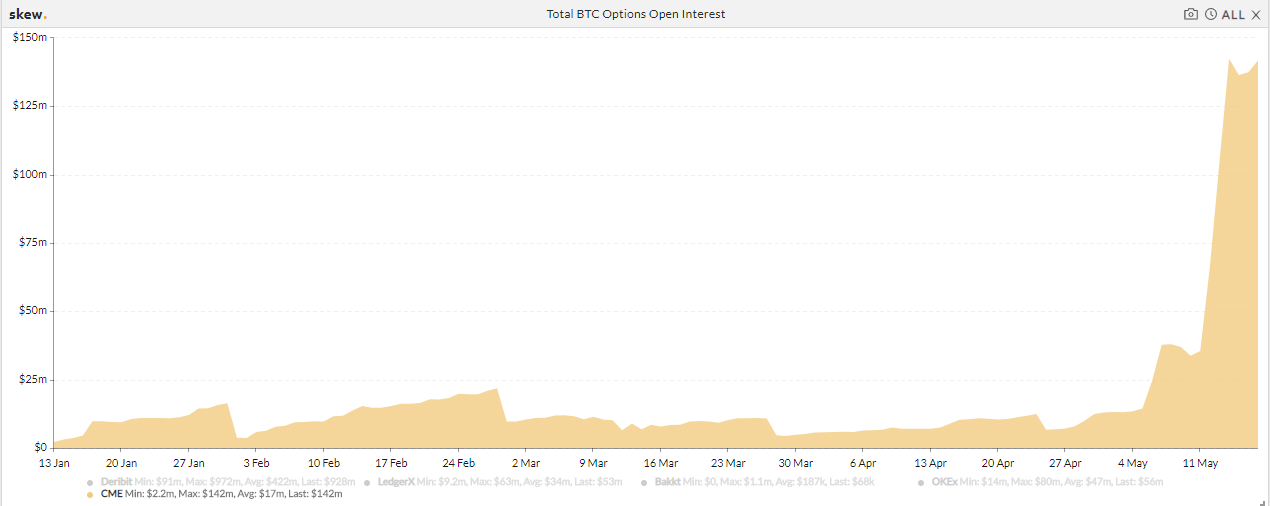This screenshot has height=506, width=1270.
Task: Click the grey OKEx legend dot
Action: pos(921,482)
